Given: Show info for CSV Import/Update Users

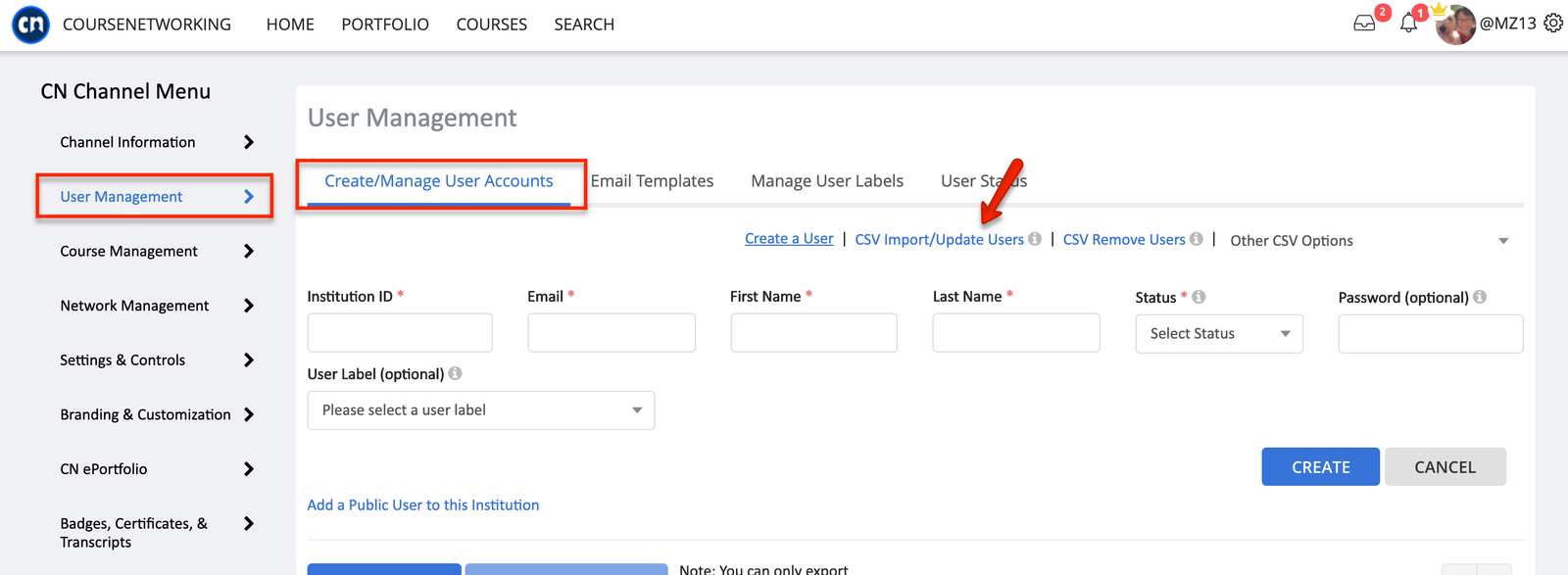Looking at the screenshot, I should (1035, 239).
